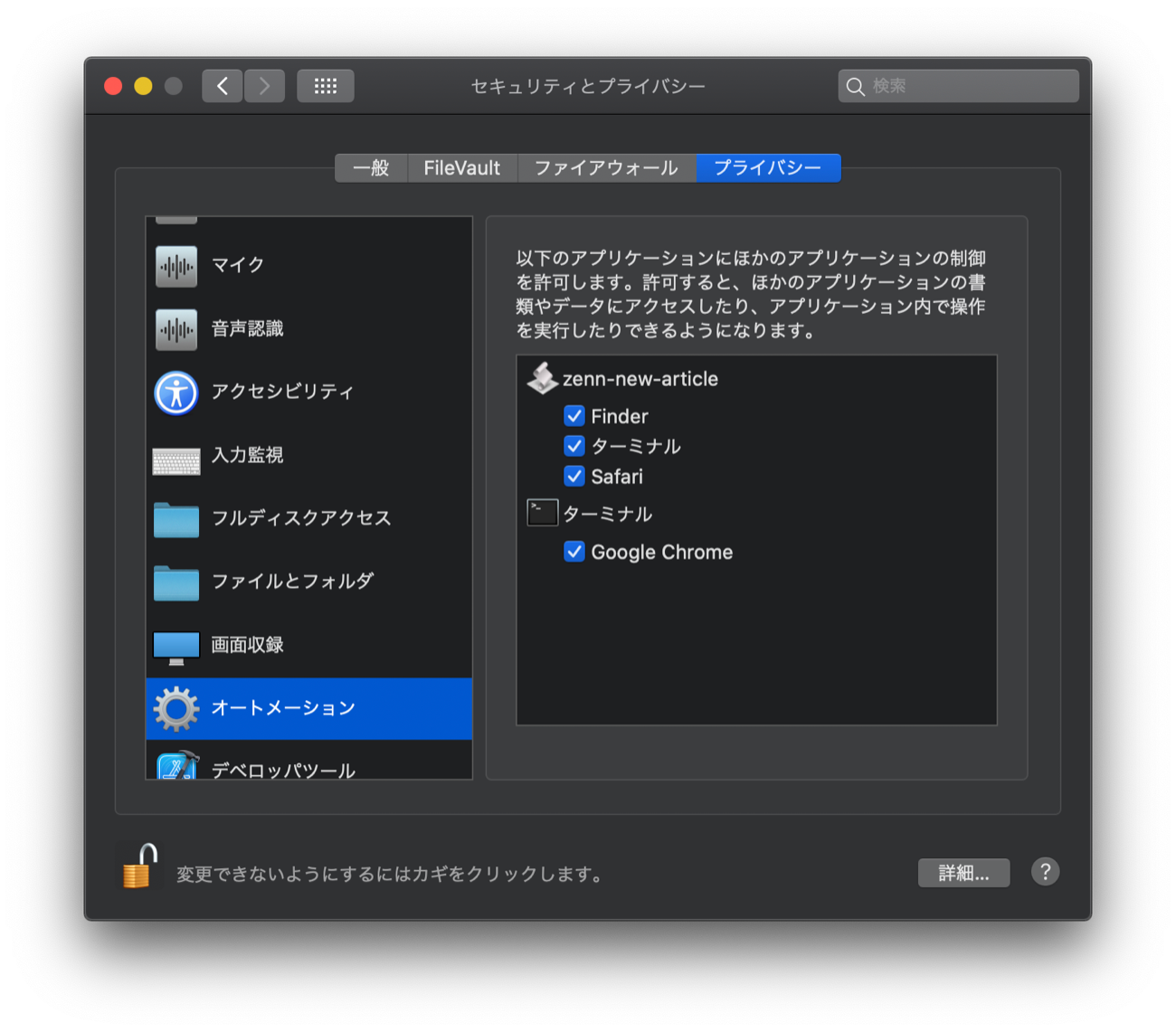
Task: Switch to the ファイアウォール tab
Action: [x=606, y=168]
